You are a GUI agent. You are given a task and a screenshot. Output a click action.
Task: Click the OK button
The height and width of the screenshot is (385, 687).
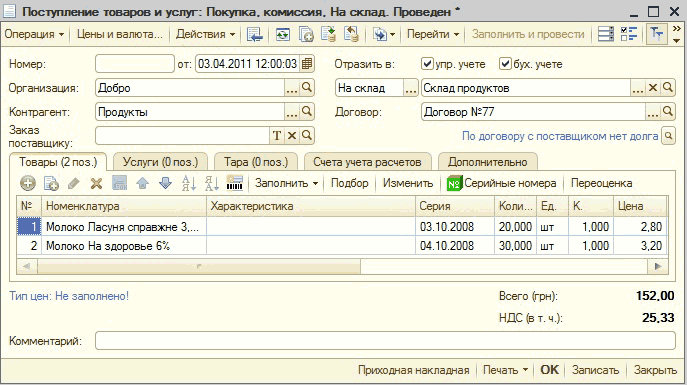coord(549,370)
